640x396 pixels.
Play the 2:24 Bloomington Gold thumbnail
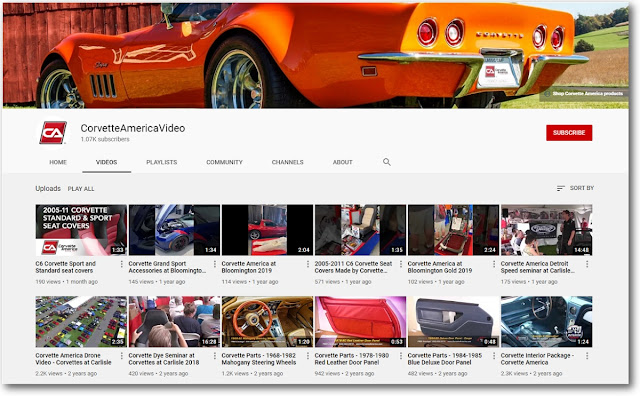coord(453,230)
